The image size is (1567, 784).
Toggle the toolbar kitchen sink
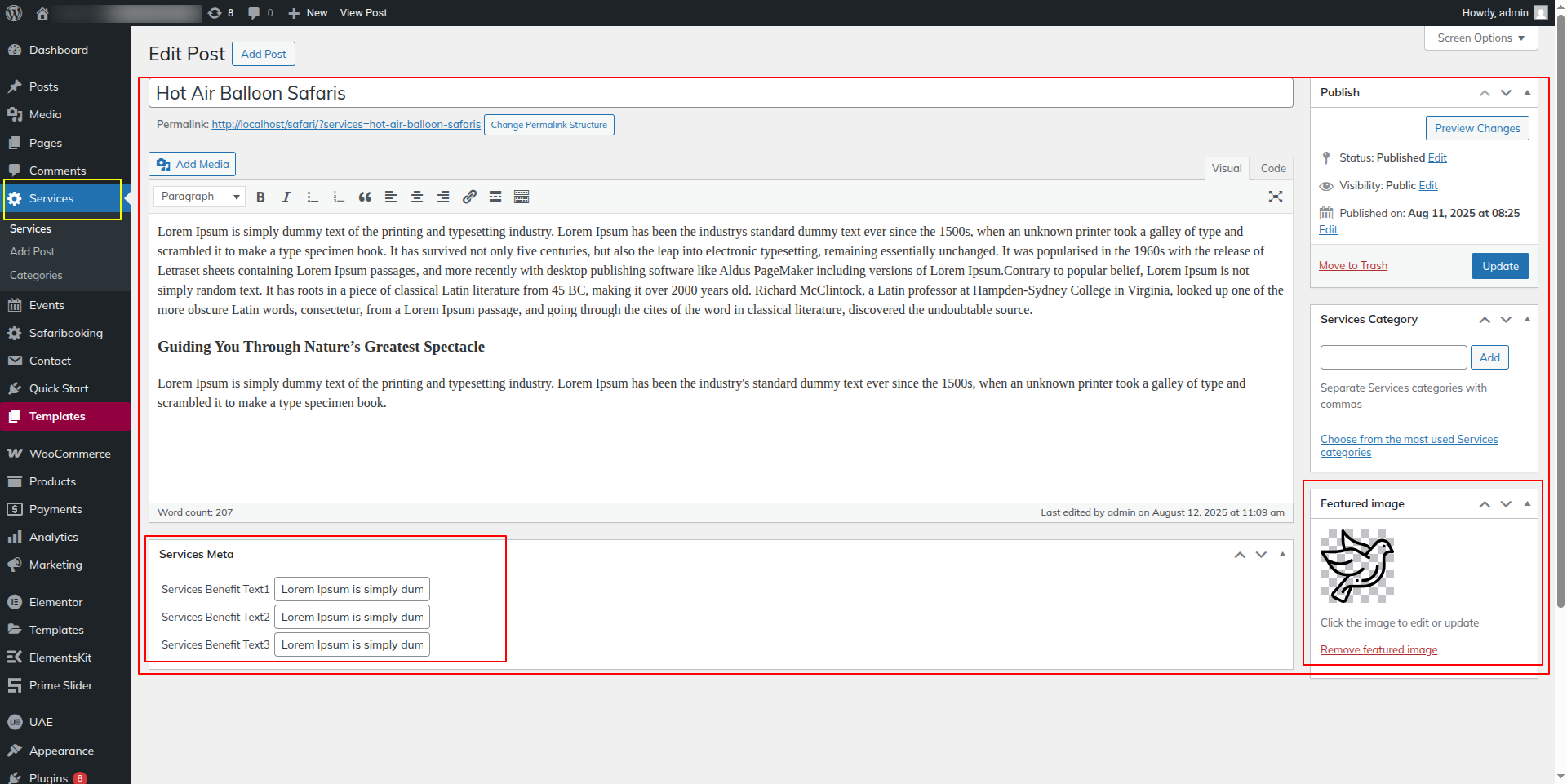pyautogui.click(x=522, y=197)
